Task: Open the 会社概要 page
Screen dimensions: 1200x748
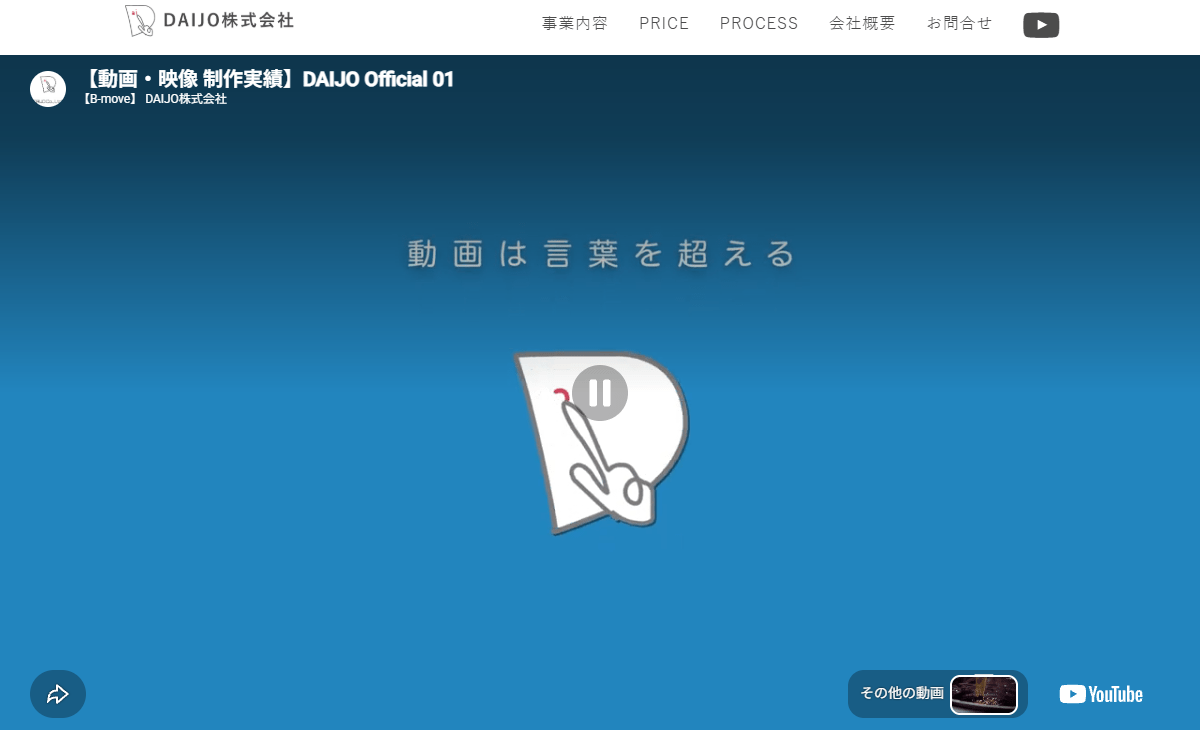Action: click(863, 24)
